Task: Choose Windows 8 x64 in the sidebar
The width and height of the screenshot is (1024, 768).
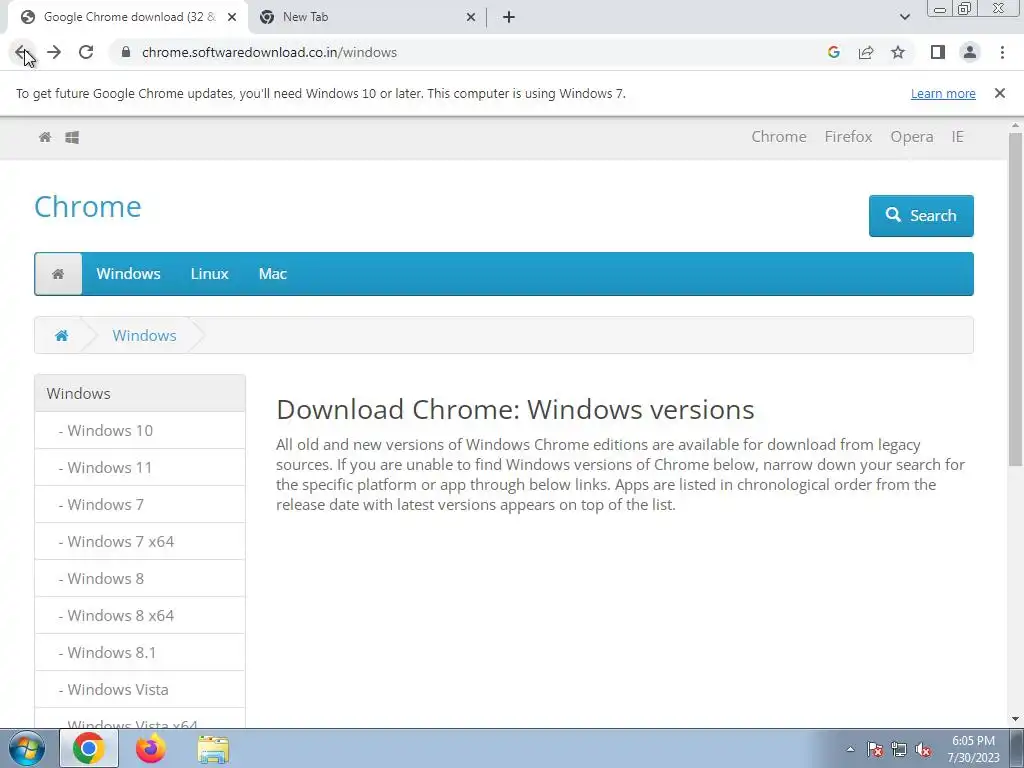Action: [x=140, y=615]
